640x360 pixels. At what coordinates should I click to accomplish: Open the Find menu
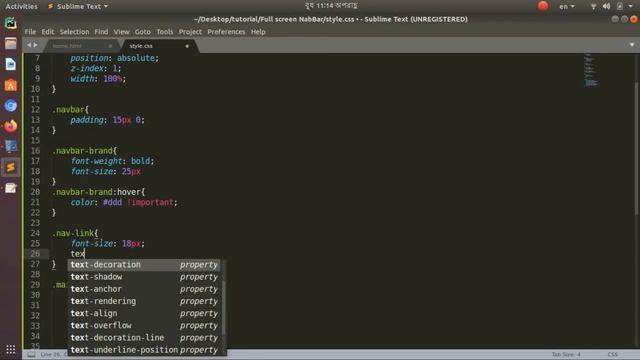pos(101,32)
